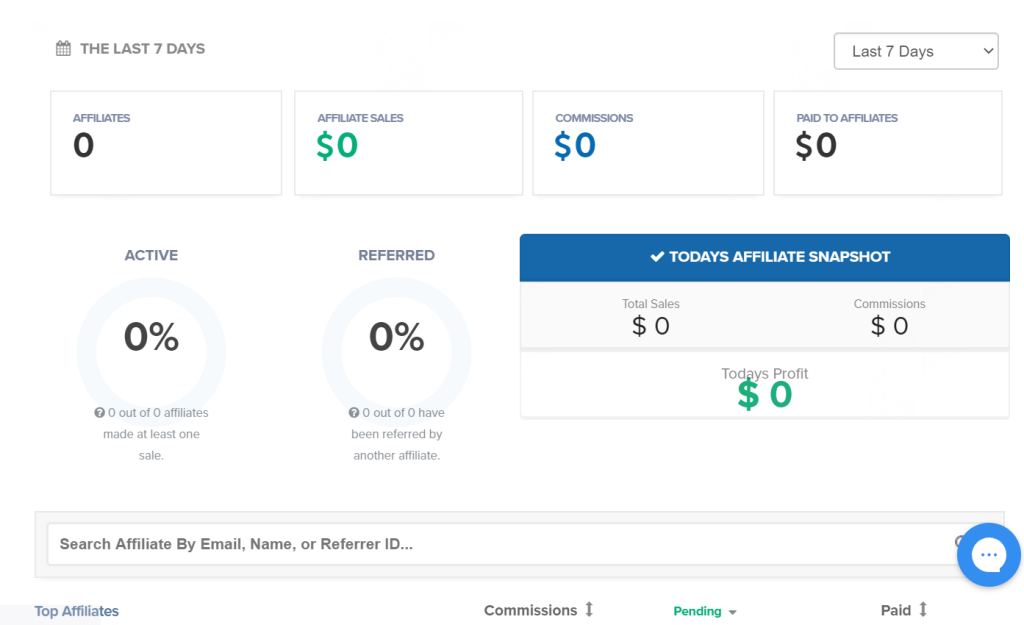The width and height of the screenshot is (1024, 625).
Task: Click the Commissions column header text
Action: 530,610
